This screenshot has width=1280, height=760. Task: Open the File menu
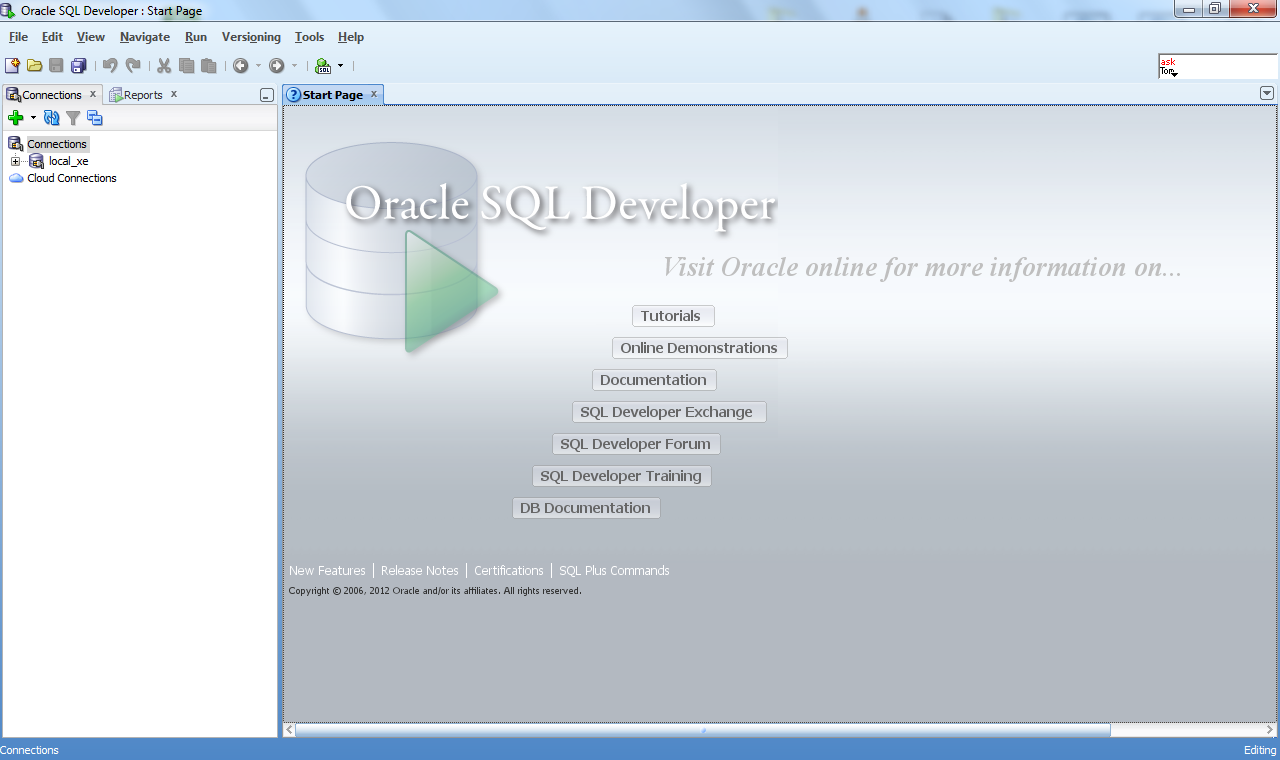[18, 37]
